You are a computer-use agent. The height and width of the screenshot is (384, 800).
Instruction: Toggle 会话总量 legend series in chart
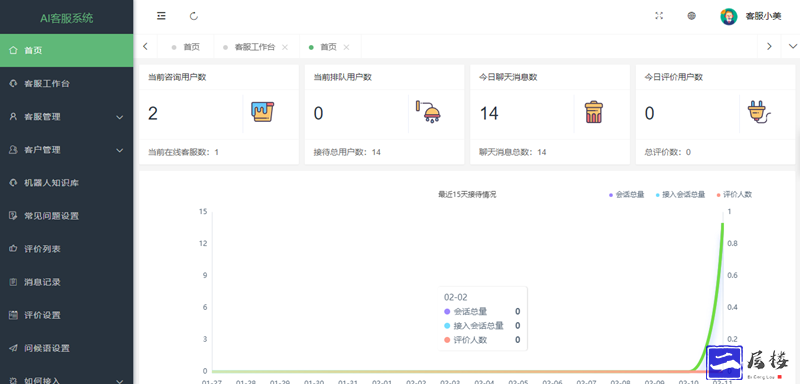click(627, 194)
